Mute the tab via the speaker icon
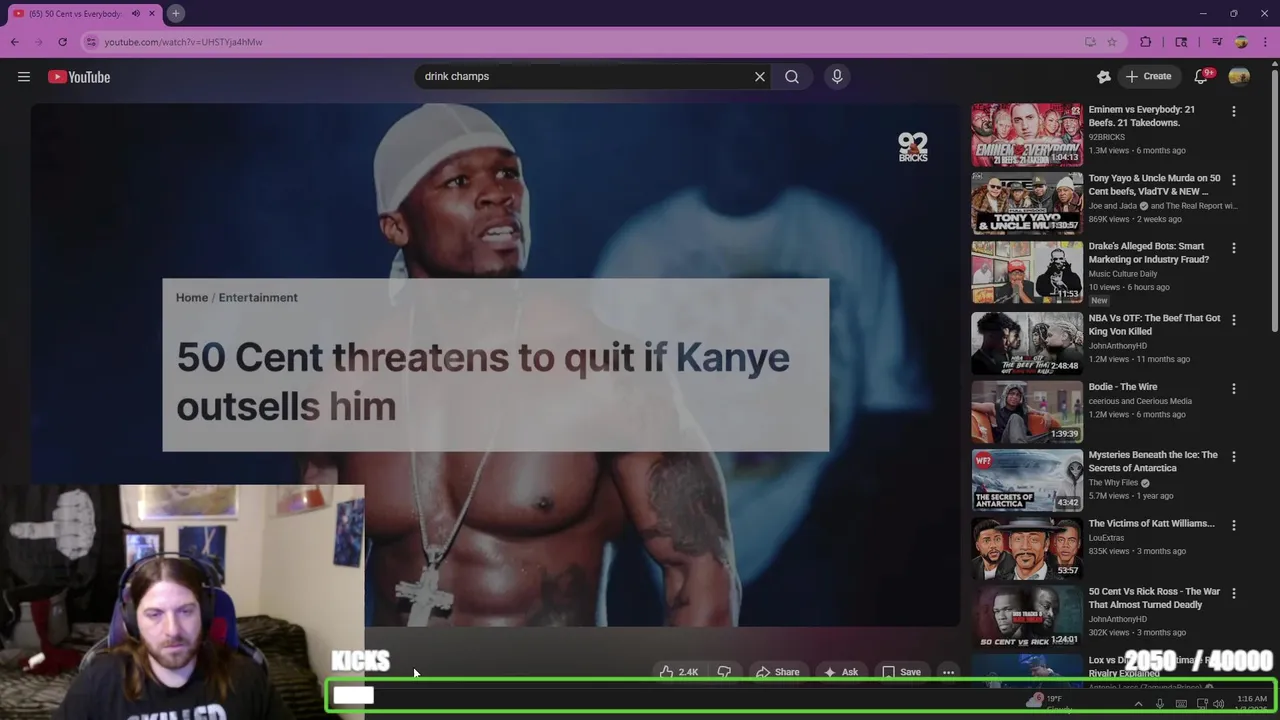This screenshot has height=720, width=1280. click(x=135, y=14)
